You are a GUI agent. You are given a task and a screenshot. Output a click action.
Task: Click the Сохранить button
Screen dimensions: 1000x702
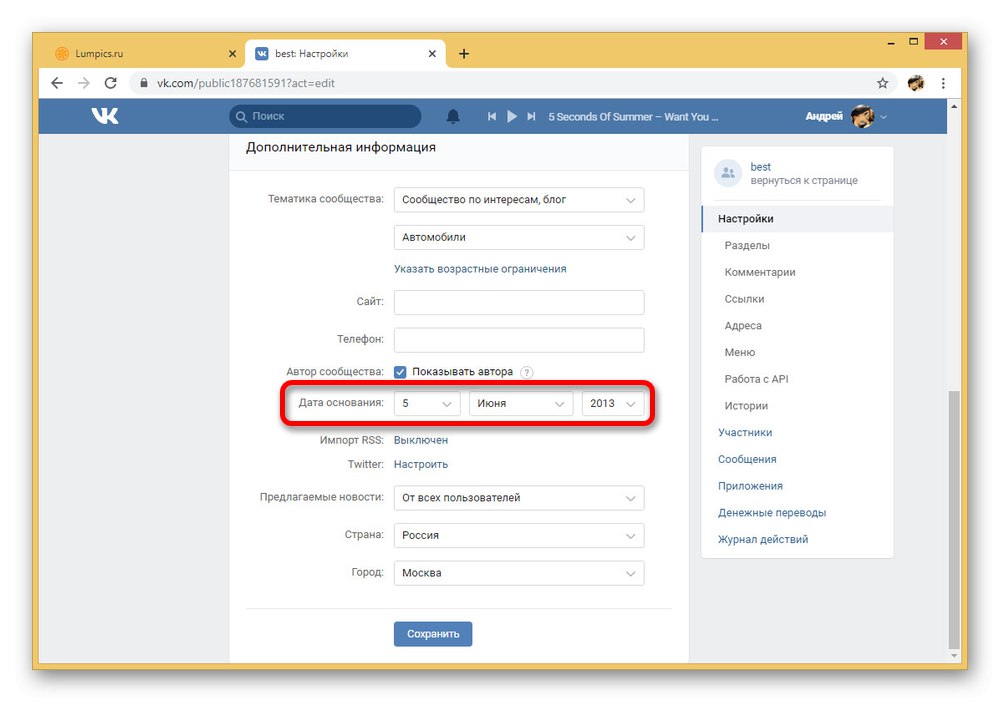tap(433, 634)
